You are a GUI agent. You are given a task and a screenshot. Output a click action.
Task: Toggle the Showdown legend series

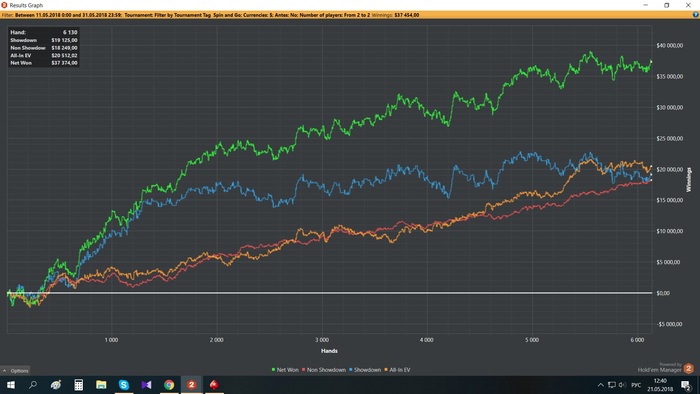365,369
